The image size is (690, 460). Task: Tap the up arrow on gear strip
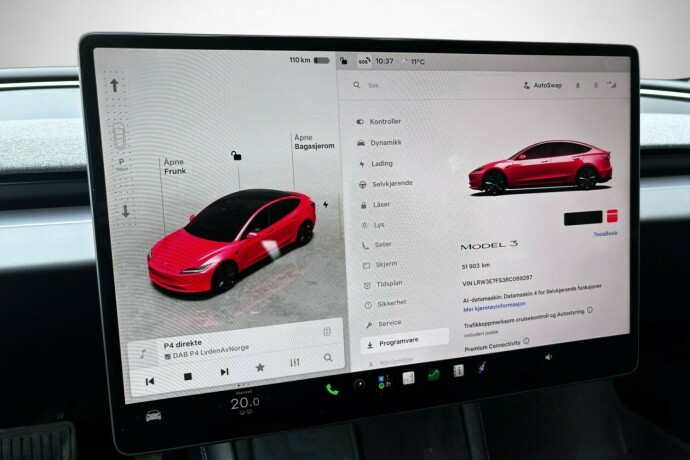(x=114, y=85)
